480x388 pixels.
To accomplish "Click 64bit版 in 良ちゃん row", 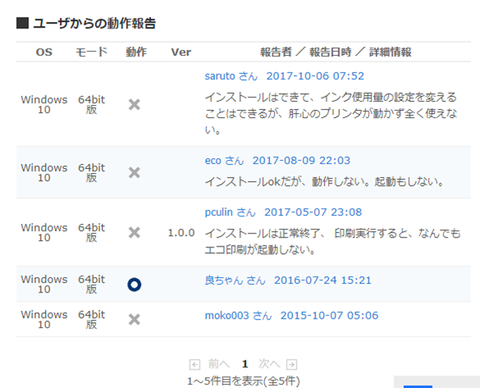I will click(91, 284).
